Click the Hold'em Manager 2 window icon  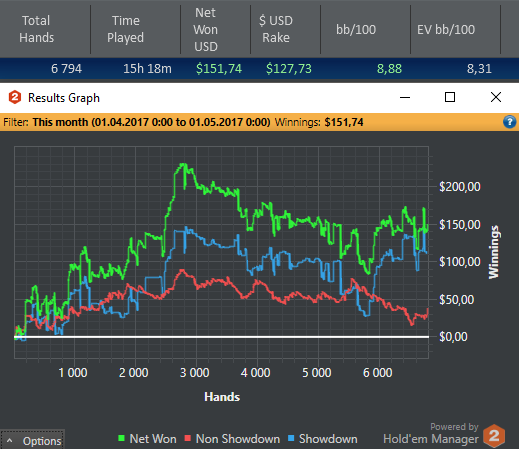click(x=15, y=97)
